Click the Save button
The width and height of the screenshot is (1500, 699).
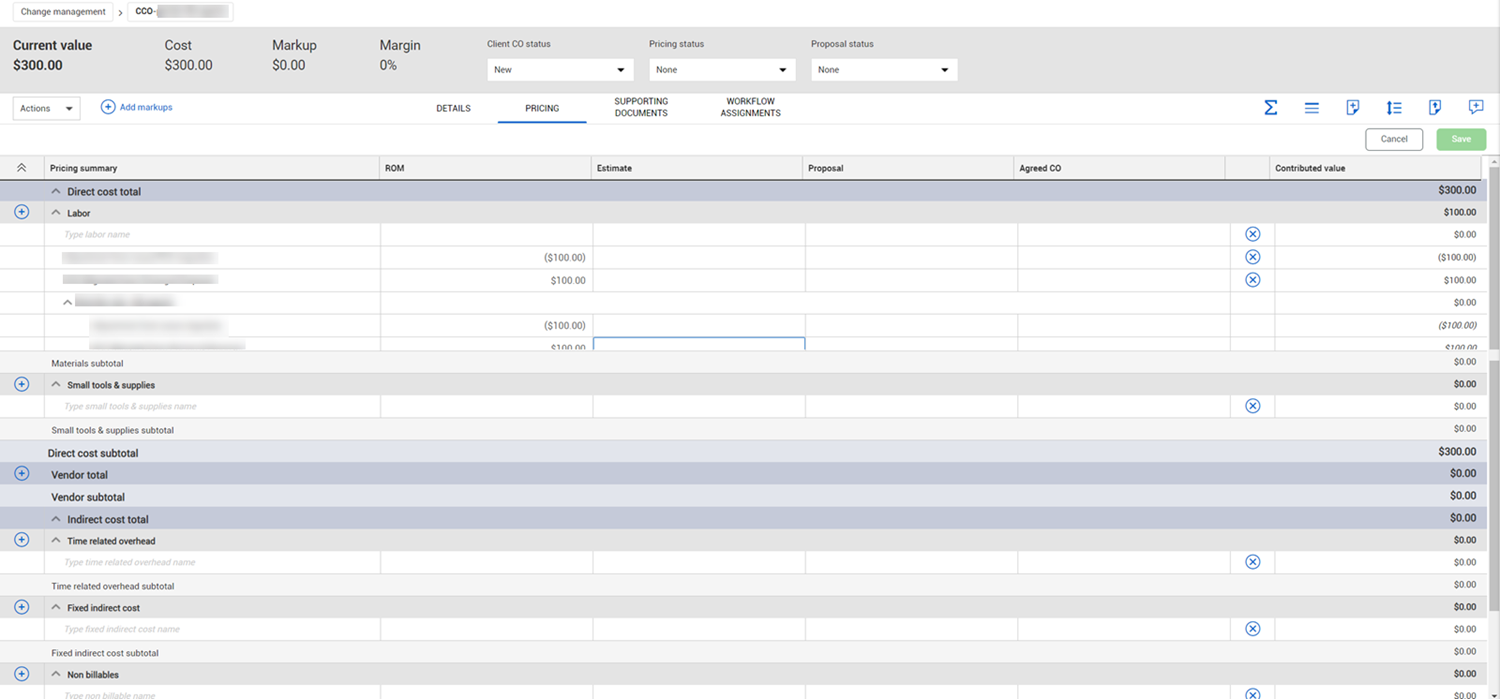[x=1461, y=139]
